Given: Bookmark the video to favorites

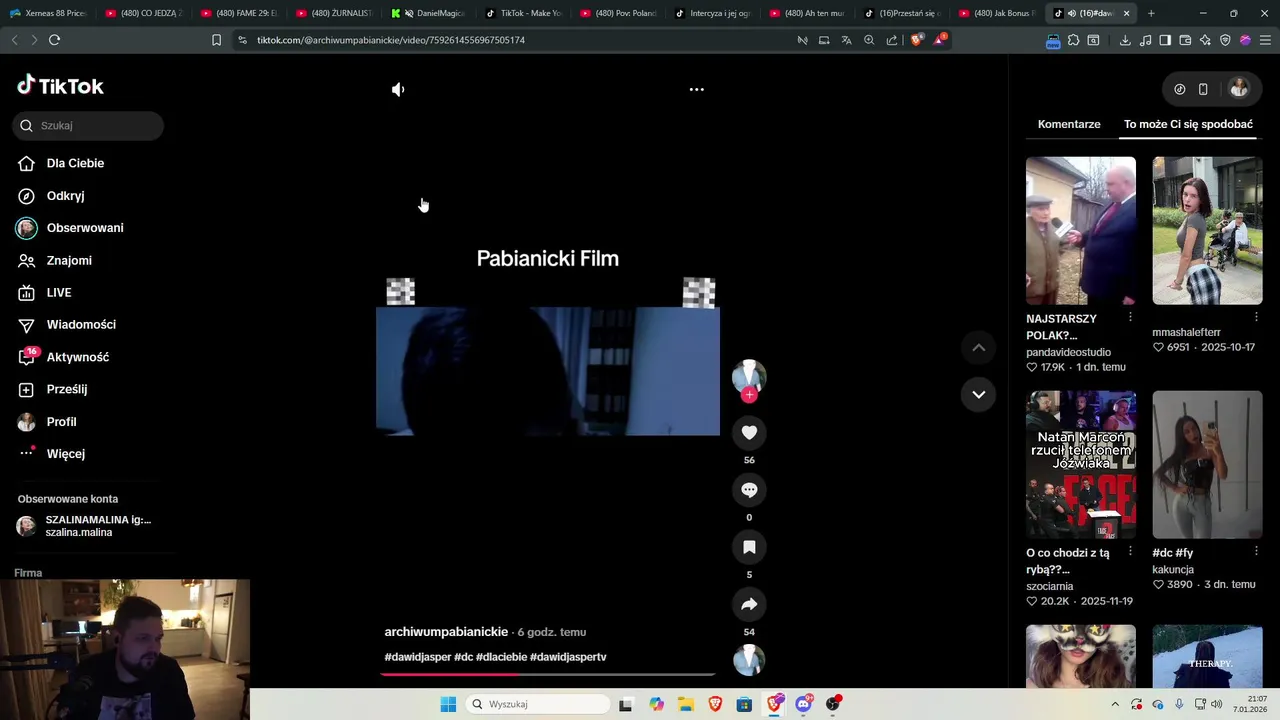Looking at the screenshot, I should (x=749, y=547).
